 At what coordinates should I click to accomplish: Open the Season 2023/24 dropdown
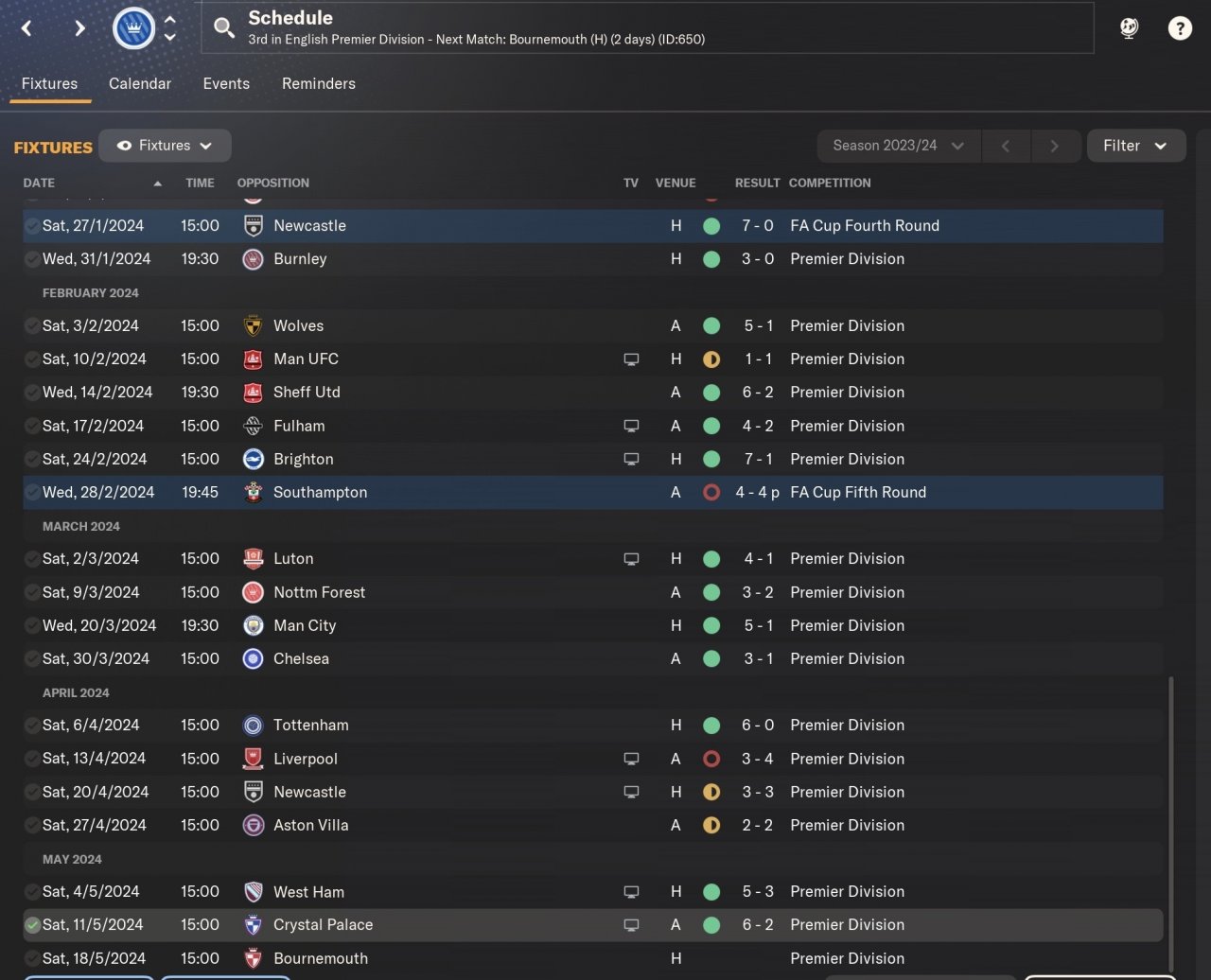(x=898, y=146)
